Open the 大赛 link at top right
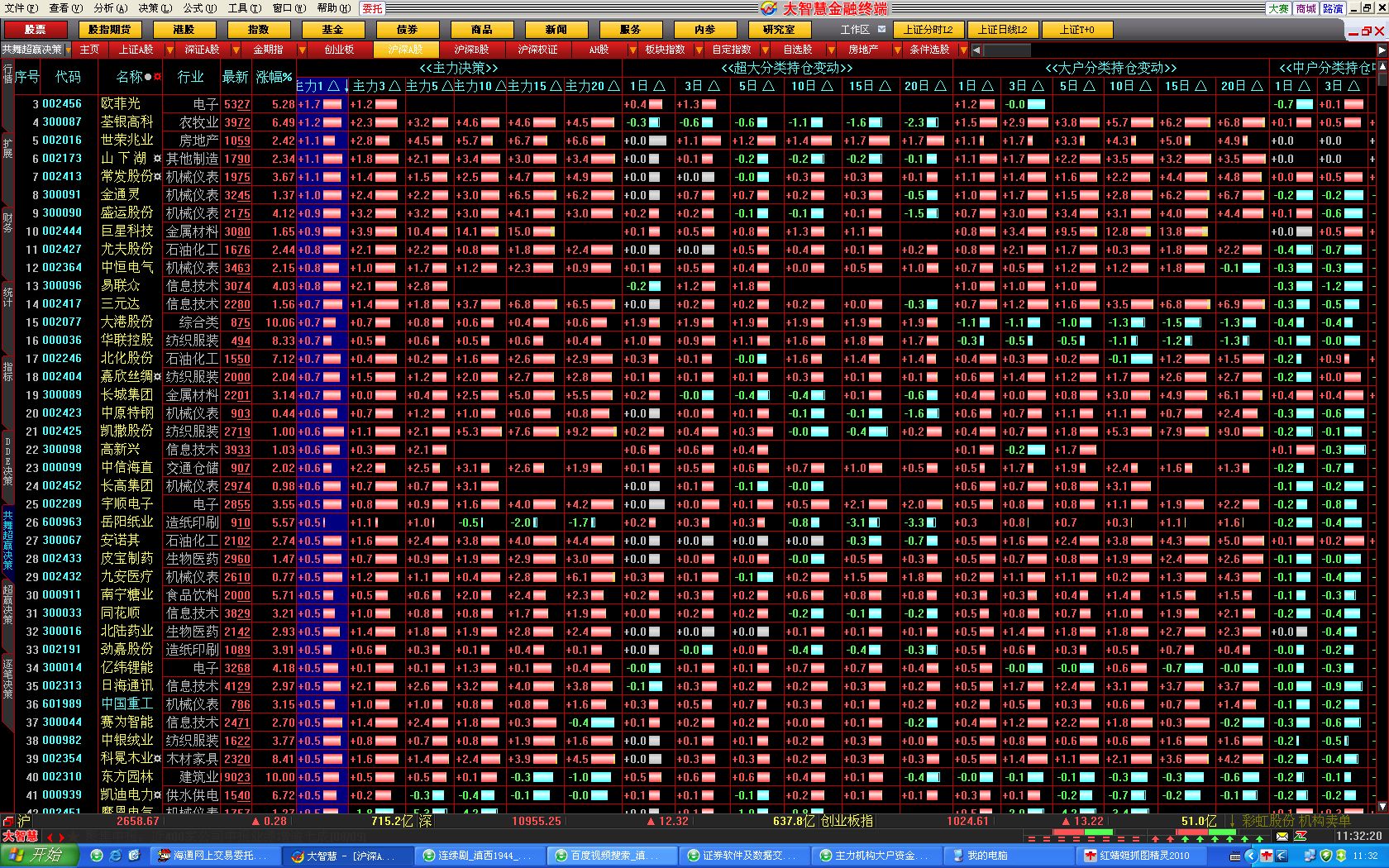The width and height of the screenshot is (1389, 868). pyautogui.click(x=1279, y=8)
